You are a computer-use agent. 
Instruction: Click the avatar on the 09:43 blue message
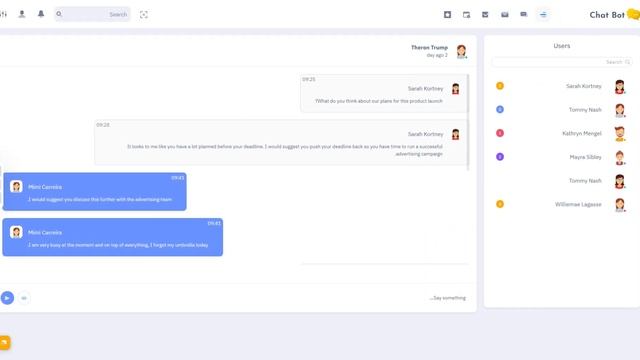point(16,187)
